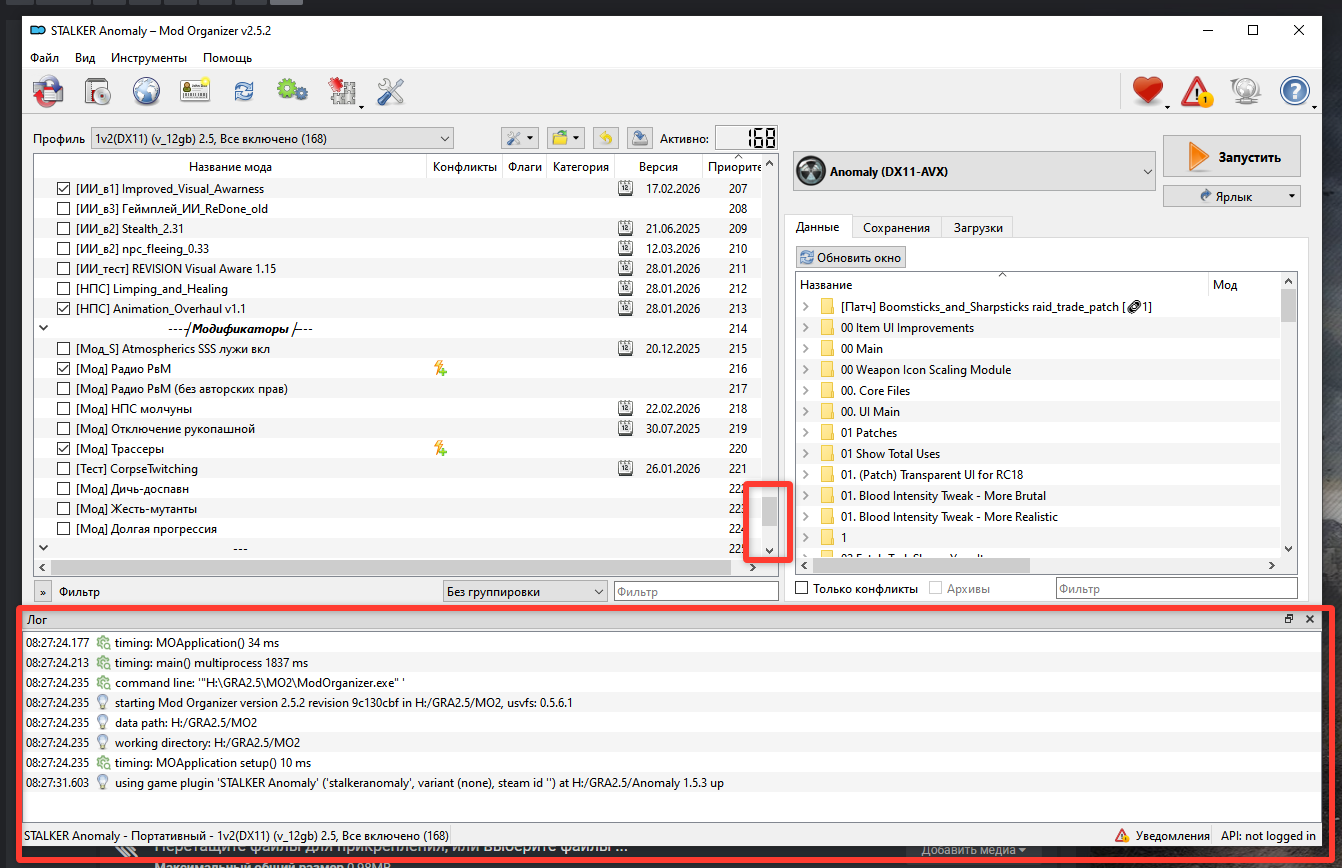Image resolution: width=1342 pixels, height=868 pixels.
Task: Open the wrench list options dropdown button
Action: [520, 138]
